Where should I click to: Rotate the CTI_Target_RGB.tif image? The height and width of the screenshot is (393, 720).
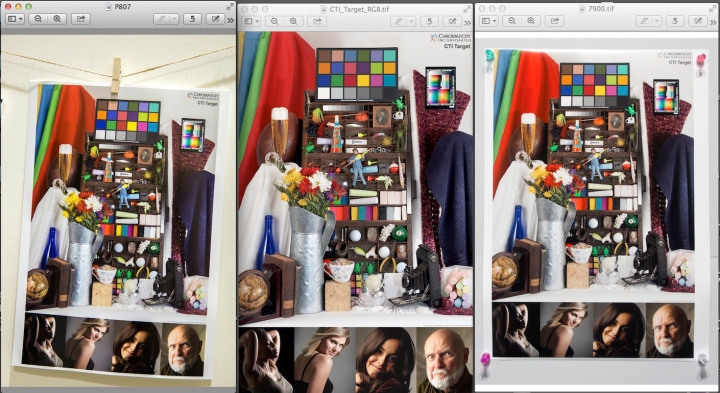[x=429, y=21]
